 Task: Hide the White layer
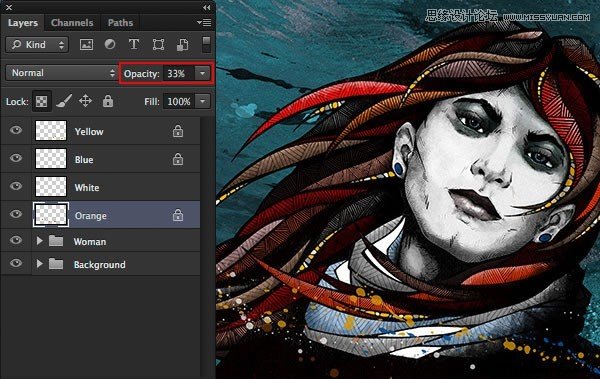tap(16, 186)
